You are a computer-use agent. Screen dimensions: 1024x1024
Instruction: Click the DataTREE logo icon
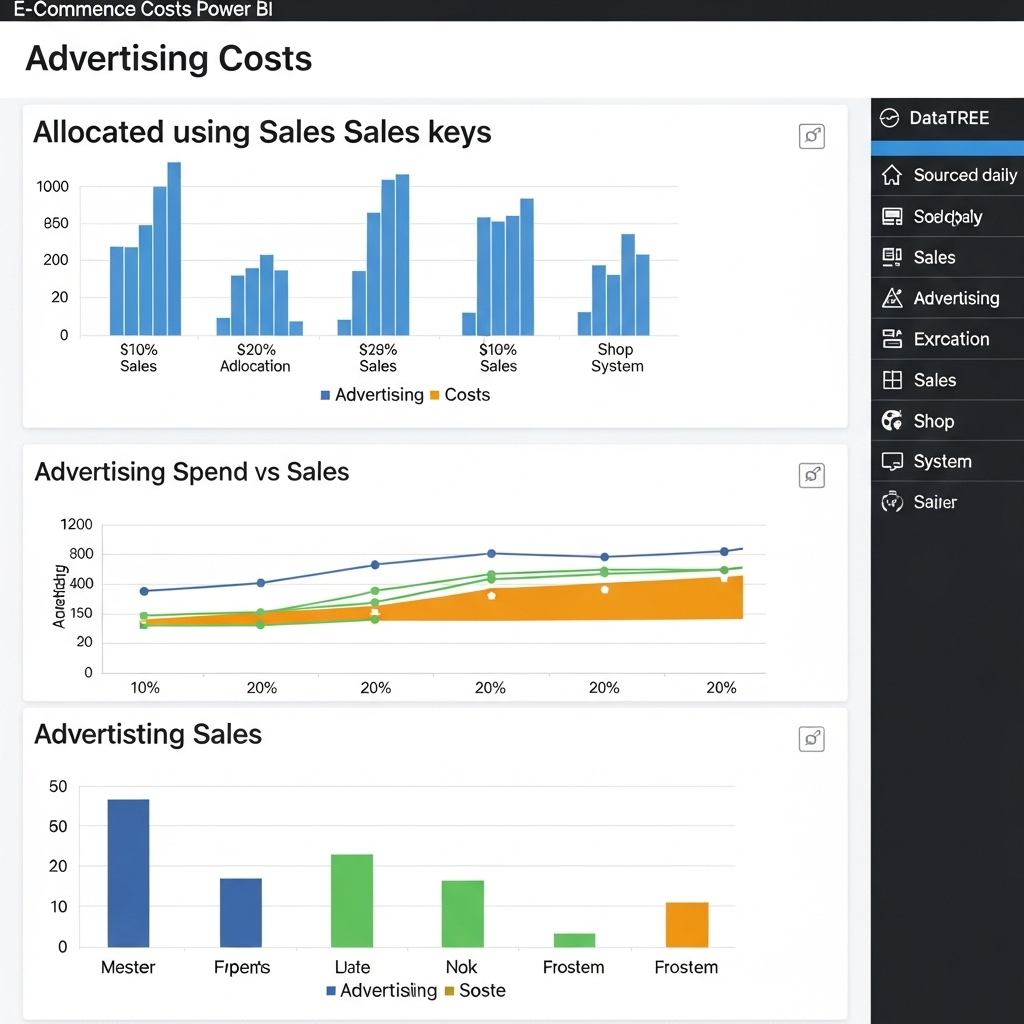889,118
